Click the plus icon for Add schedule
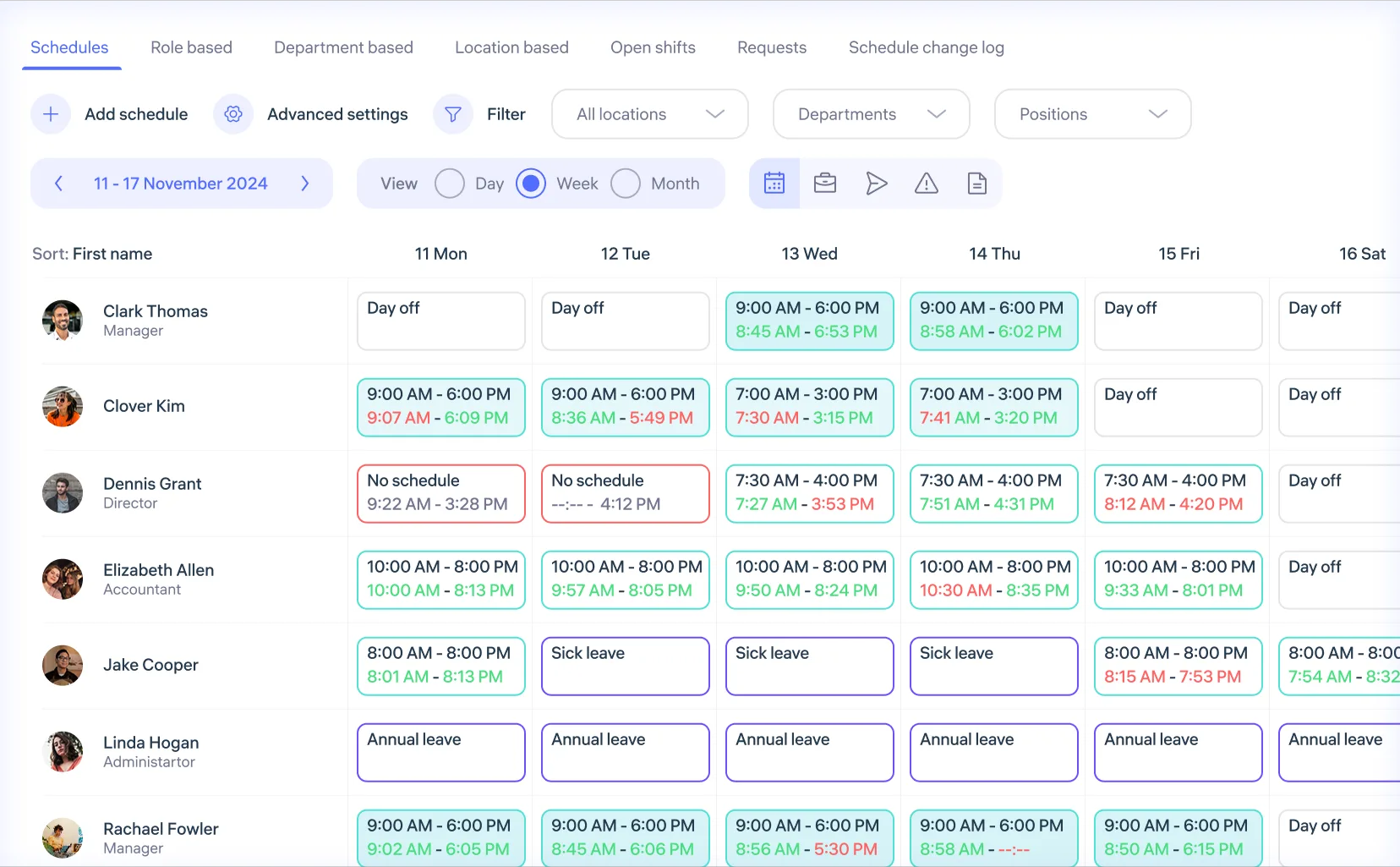Image resolution: width=1400 pixels, height=867 pixels. tap(51, 114)
